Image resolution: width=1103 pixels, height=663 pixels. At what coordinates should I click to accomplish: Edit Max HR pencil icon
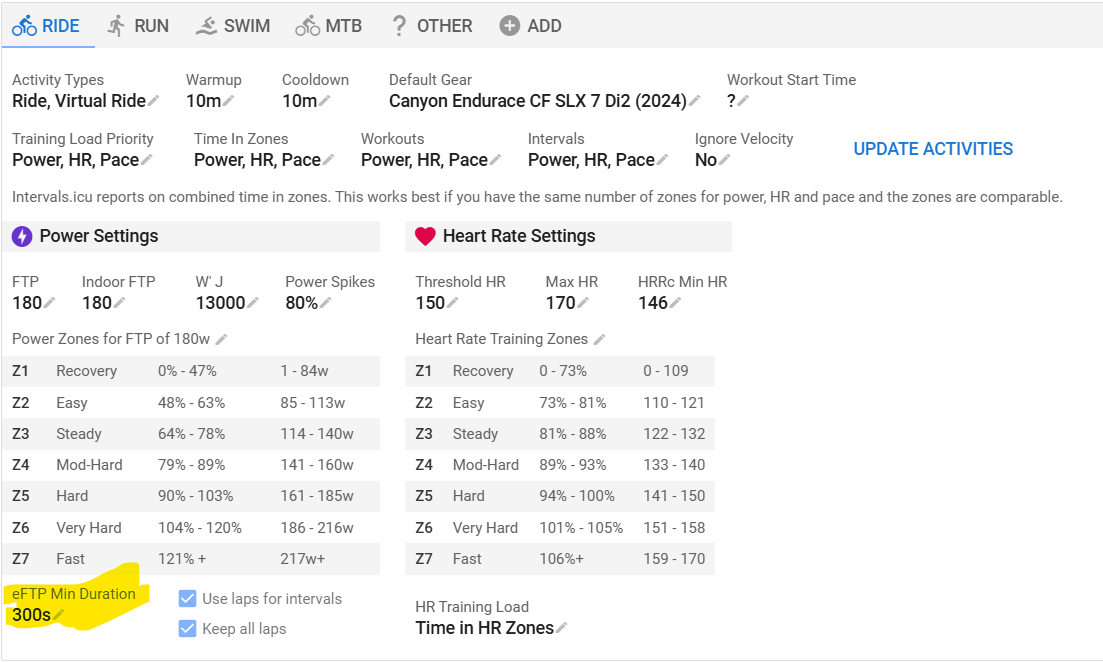pos(583,303)
